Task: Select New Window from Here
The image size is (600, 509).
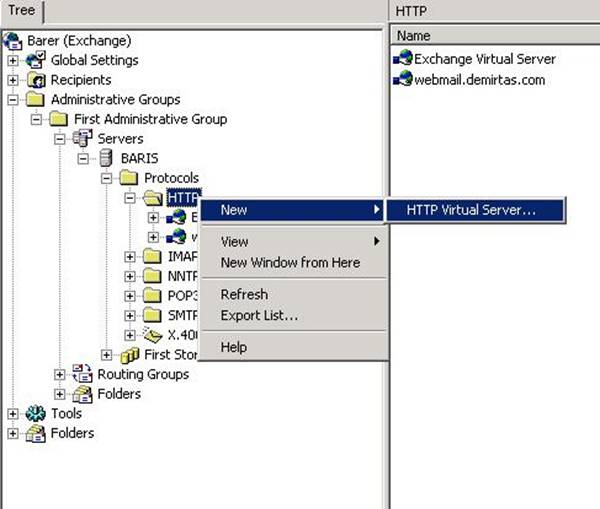Action: [293, 263]
